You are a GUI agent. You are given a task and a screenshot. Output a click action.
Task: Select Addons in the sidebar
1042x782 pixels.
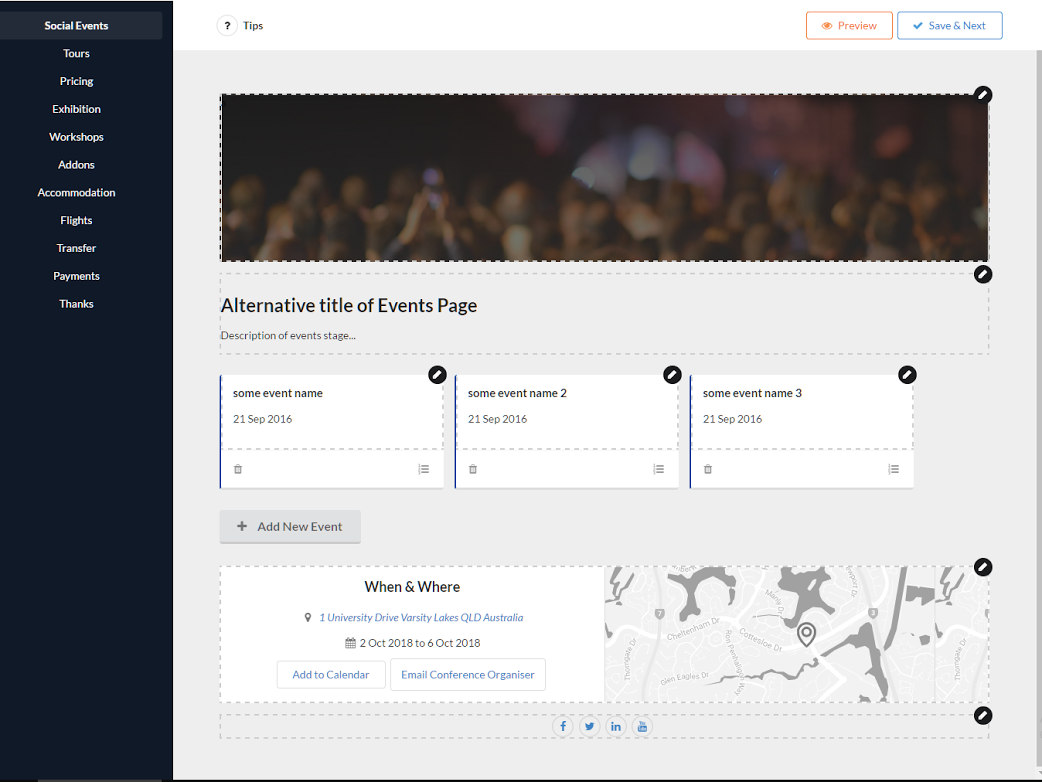(76, 165)
